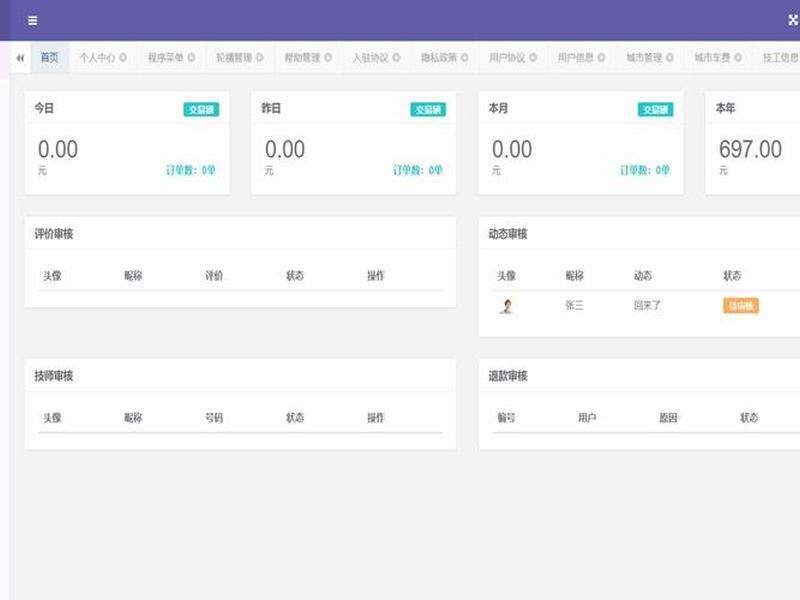Close the 轮播管理 tab
Screen dimensions: 800x600
260,58
